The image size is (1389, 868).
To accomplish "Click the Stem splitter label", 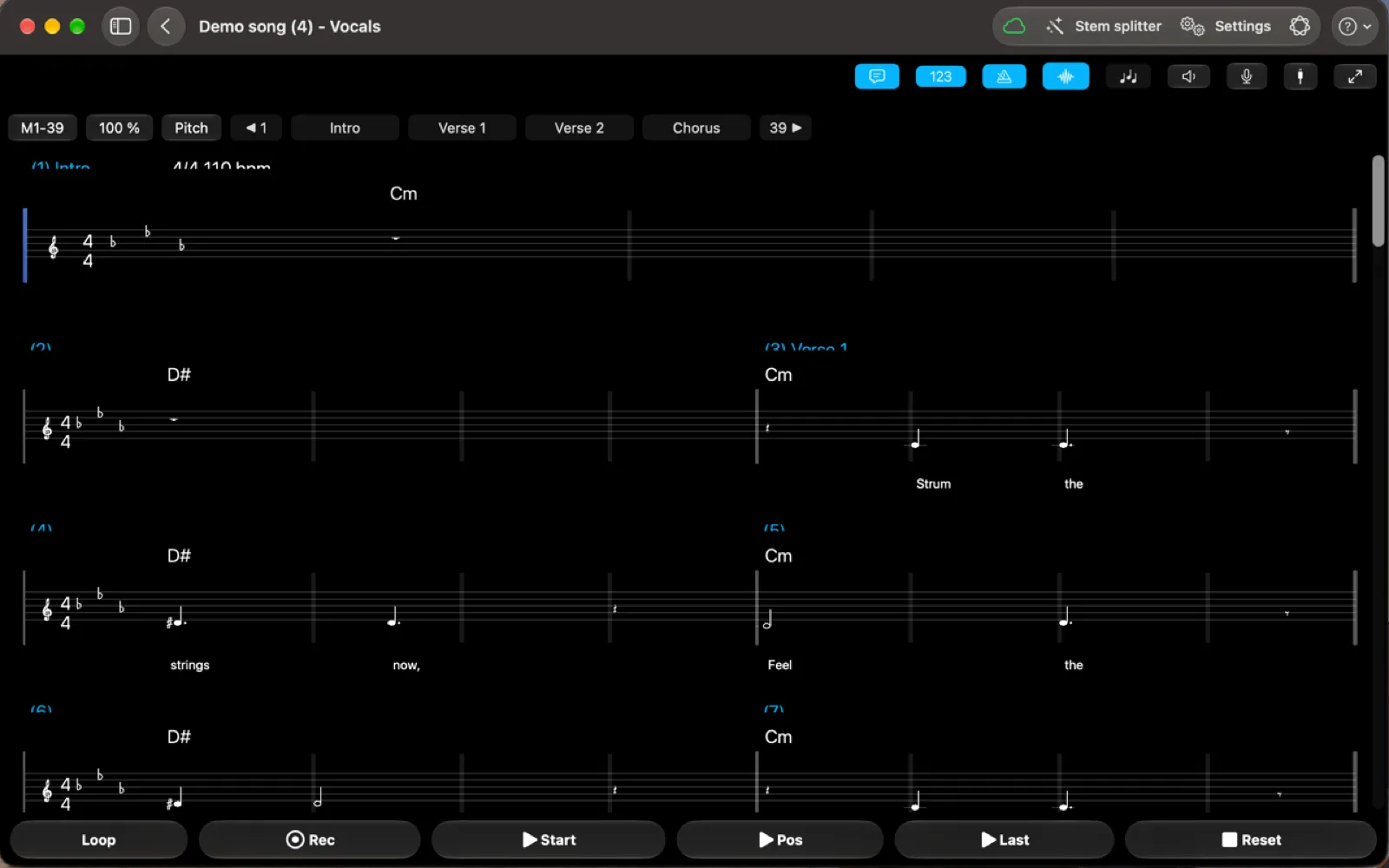I will pos(1118,26).
